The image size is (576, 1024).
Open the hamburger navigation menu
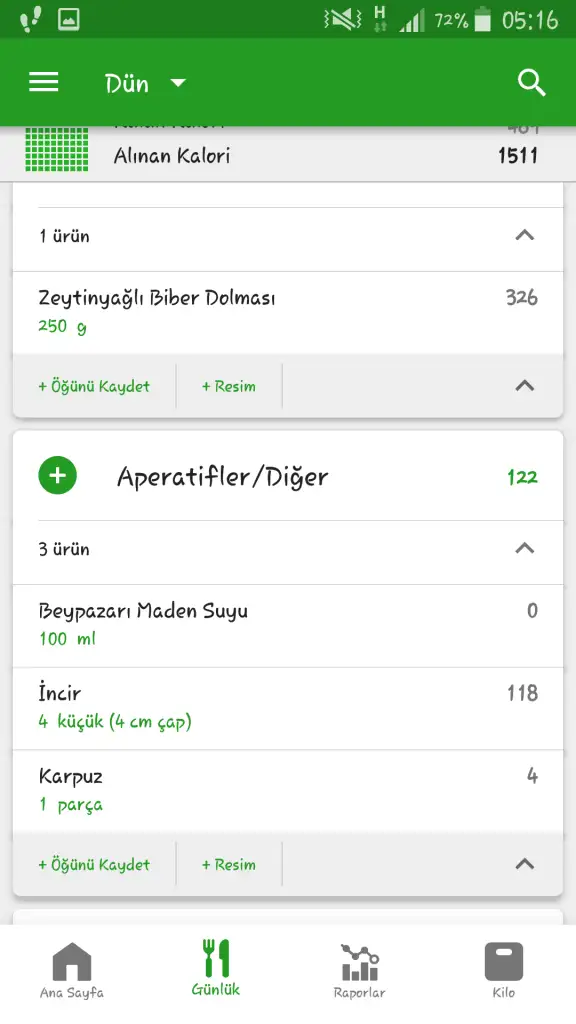44,82
